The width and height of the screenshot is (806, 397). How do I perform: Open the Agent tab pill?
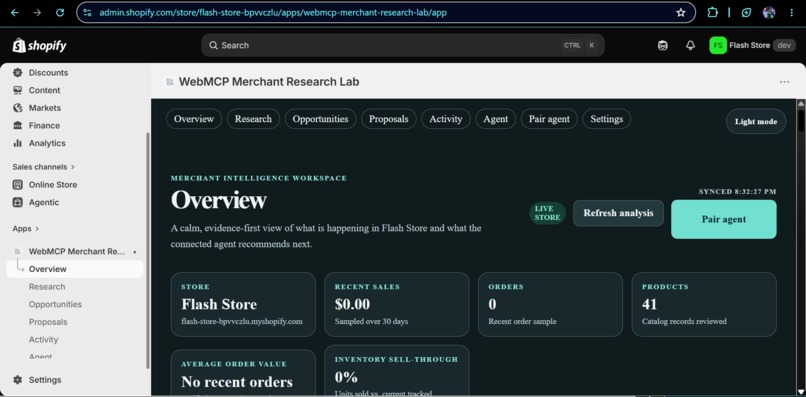[496, 119]
